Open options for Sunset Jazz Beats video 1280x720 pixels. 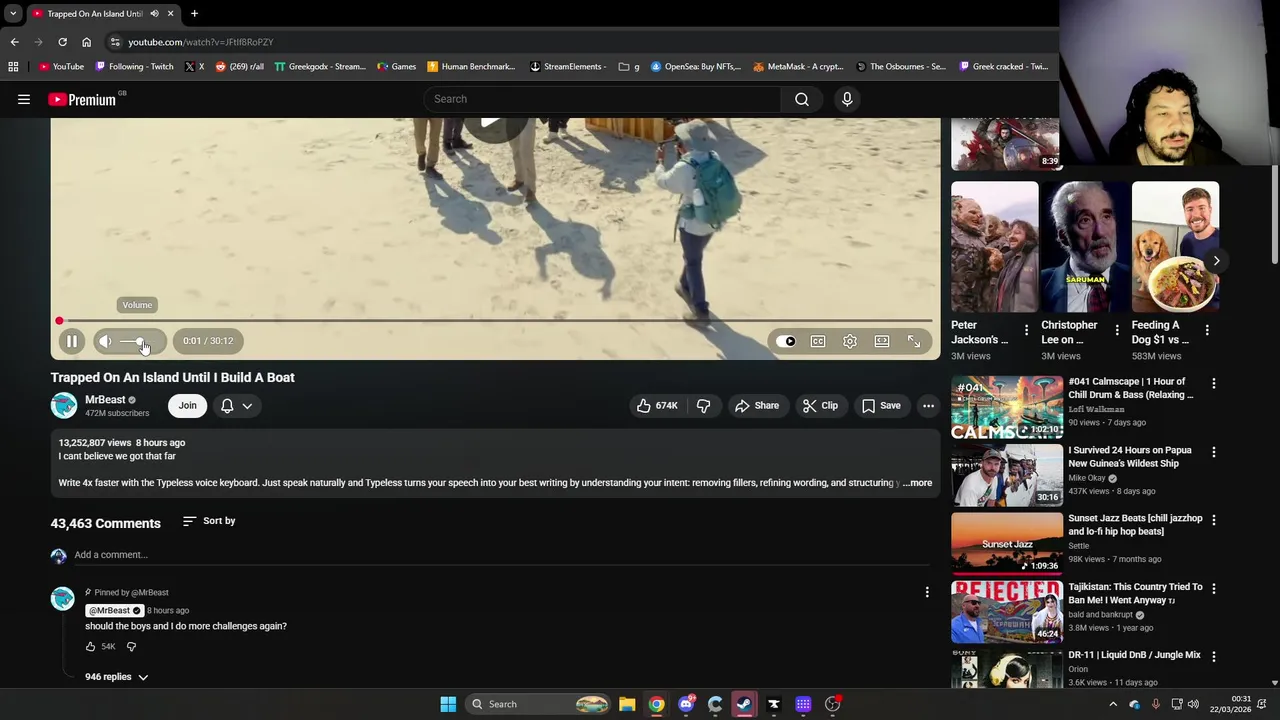1214,520
